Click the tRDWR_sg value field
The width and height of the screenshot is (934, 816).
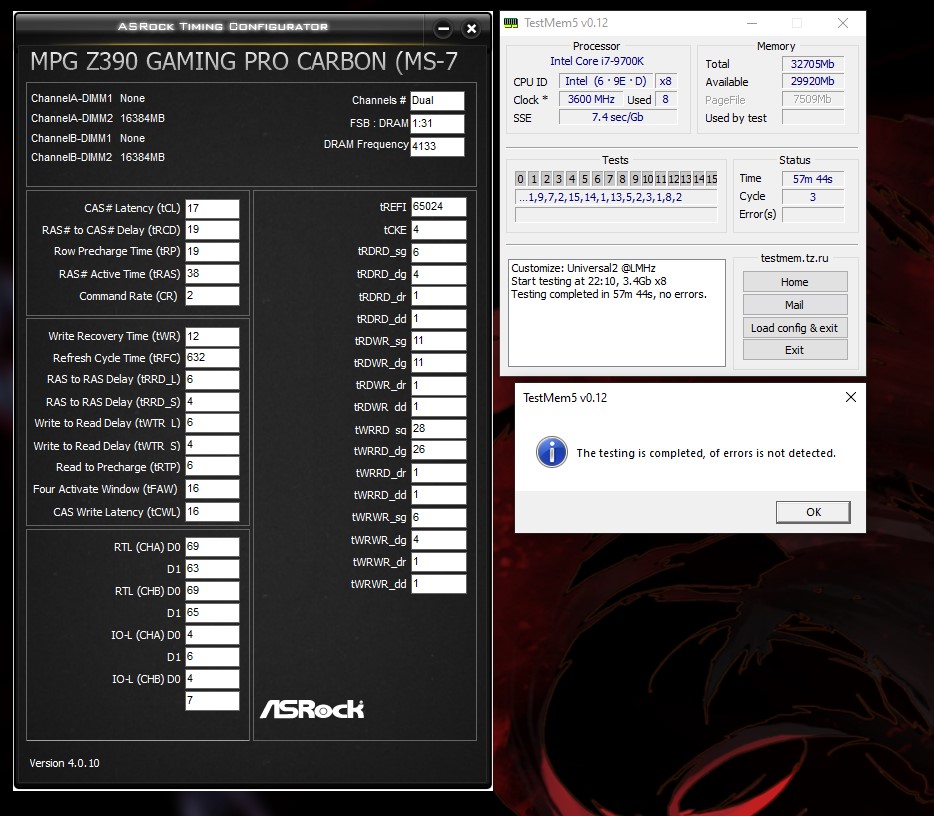click(x=438, y=341)
